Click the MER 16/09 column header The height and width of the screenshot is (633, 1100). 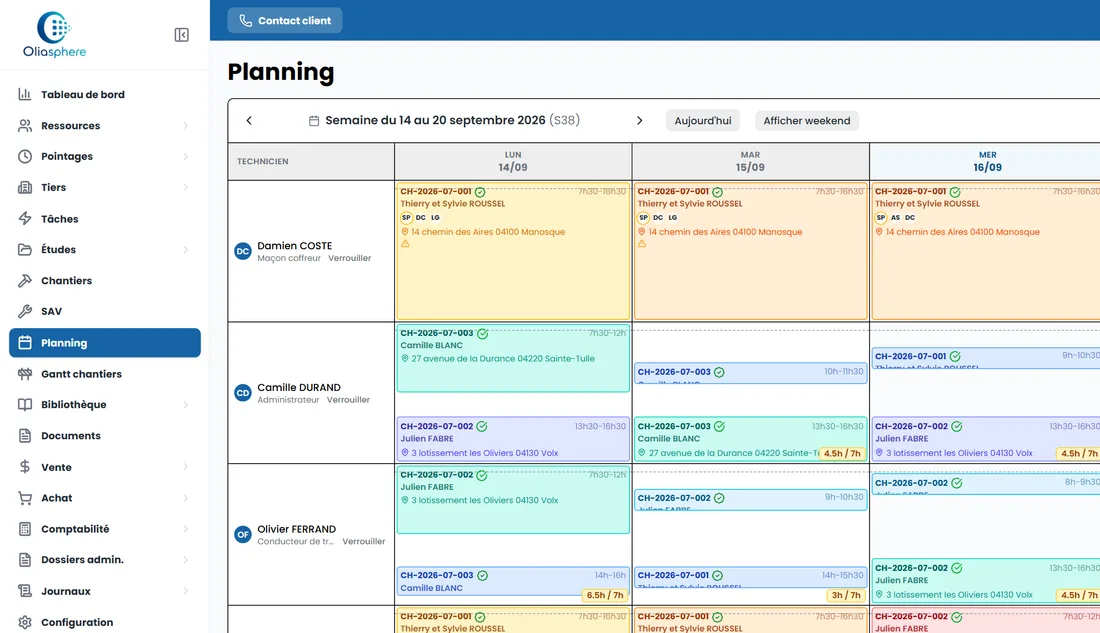(x=987, y=161)
